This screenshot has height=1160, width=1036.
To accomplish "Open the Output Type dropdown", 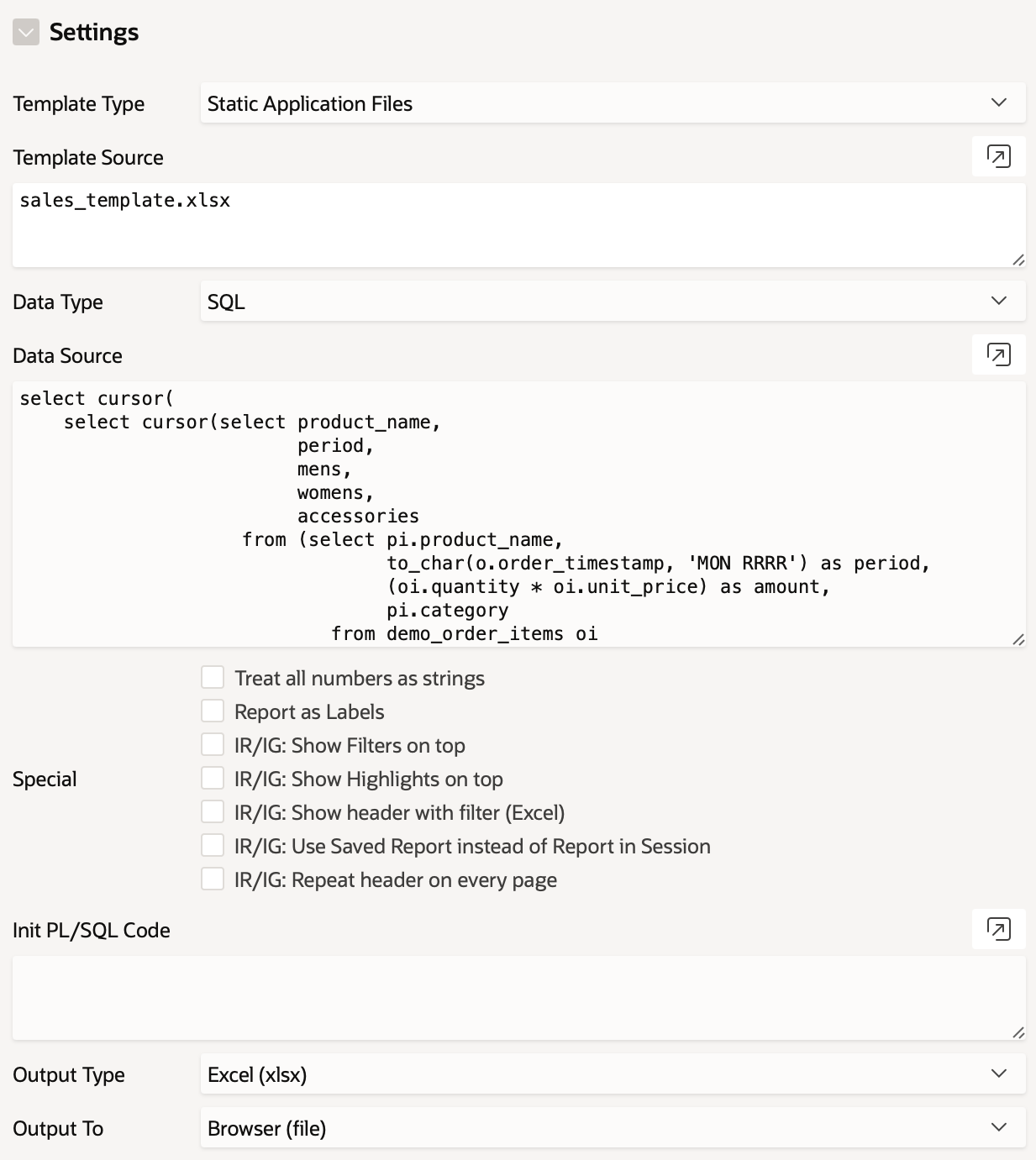I will pos(613,1074).
